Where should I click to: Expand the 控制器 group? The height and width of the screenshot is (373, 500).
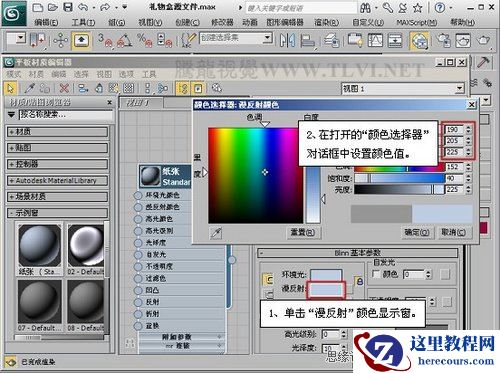click(57, 164)
